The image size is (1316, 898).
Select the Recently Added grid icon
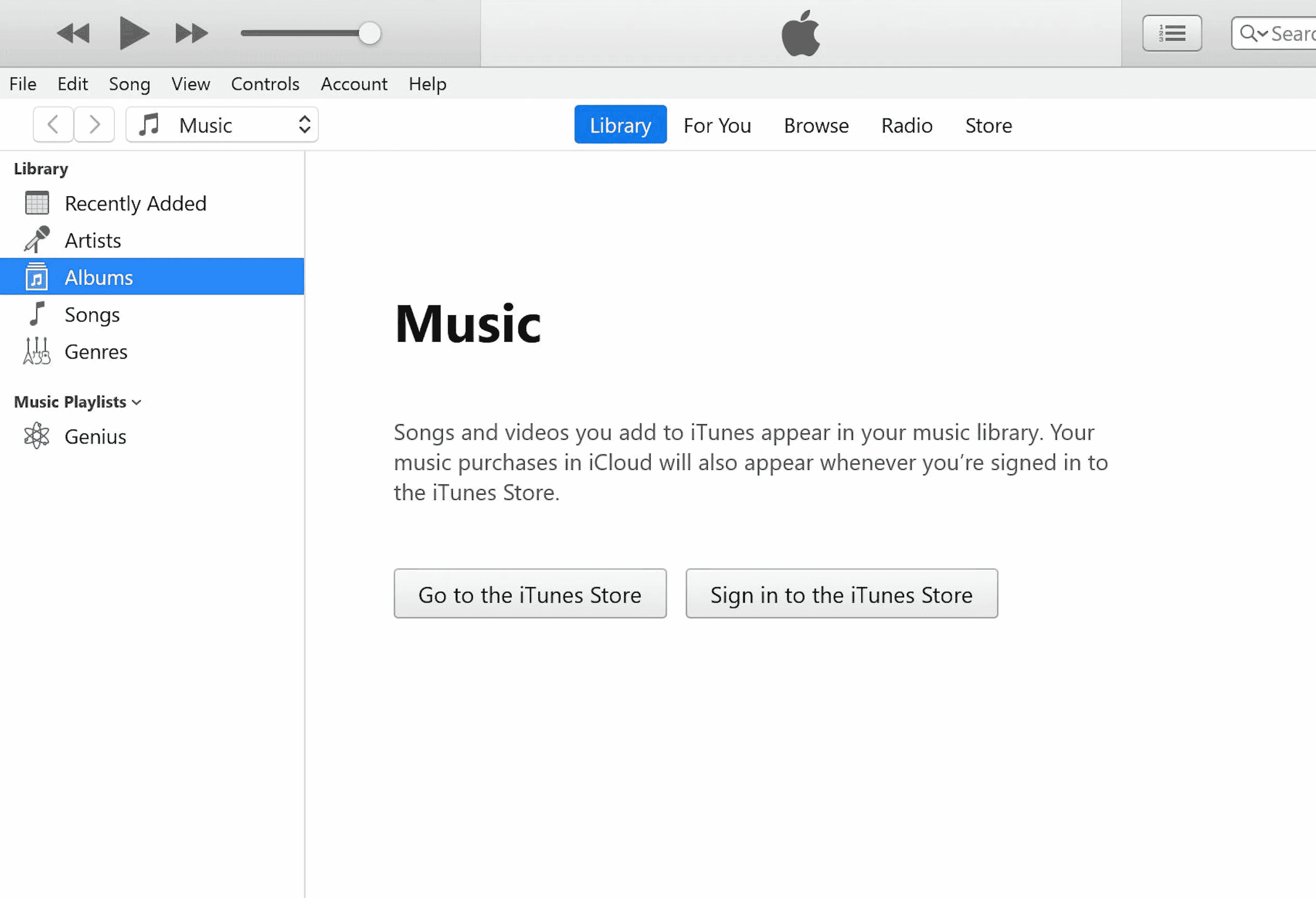(36, 202)
